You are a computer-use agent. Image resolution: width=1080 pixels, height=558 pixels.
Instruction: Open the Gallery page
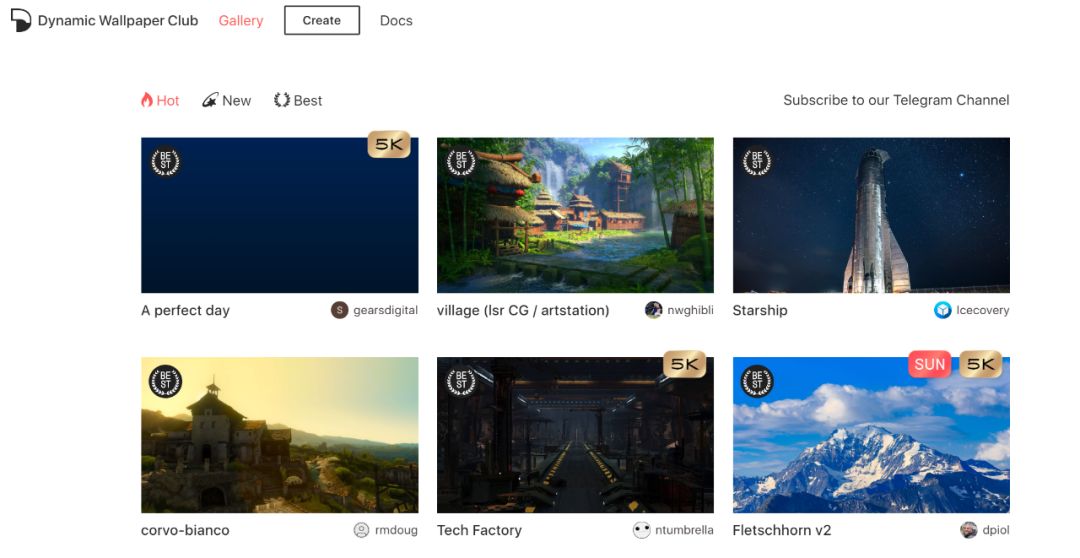[x=241, y=21]
